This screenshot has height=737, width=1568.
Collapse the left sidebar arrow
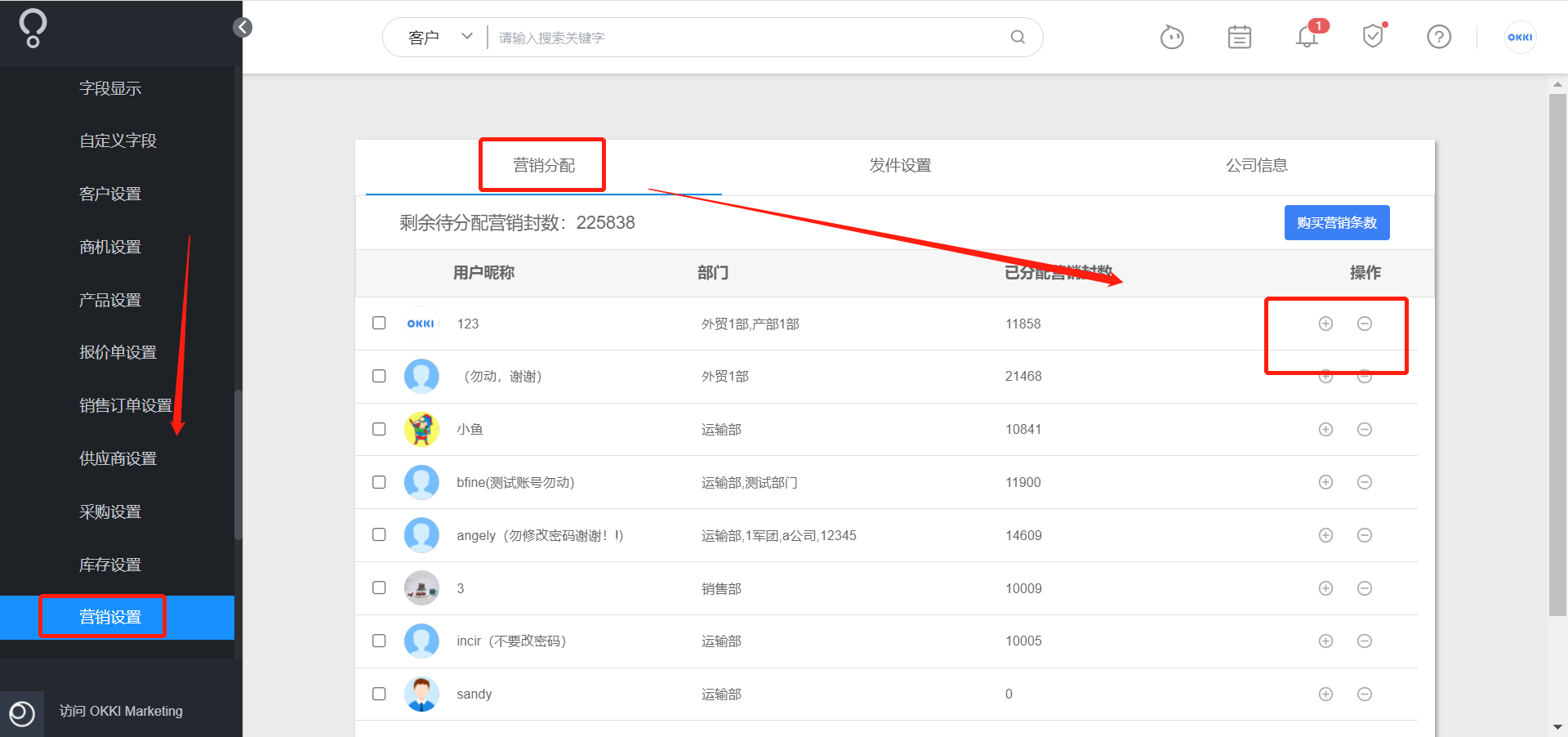(x=243, y=27)
